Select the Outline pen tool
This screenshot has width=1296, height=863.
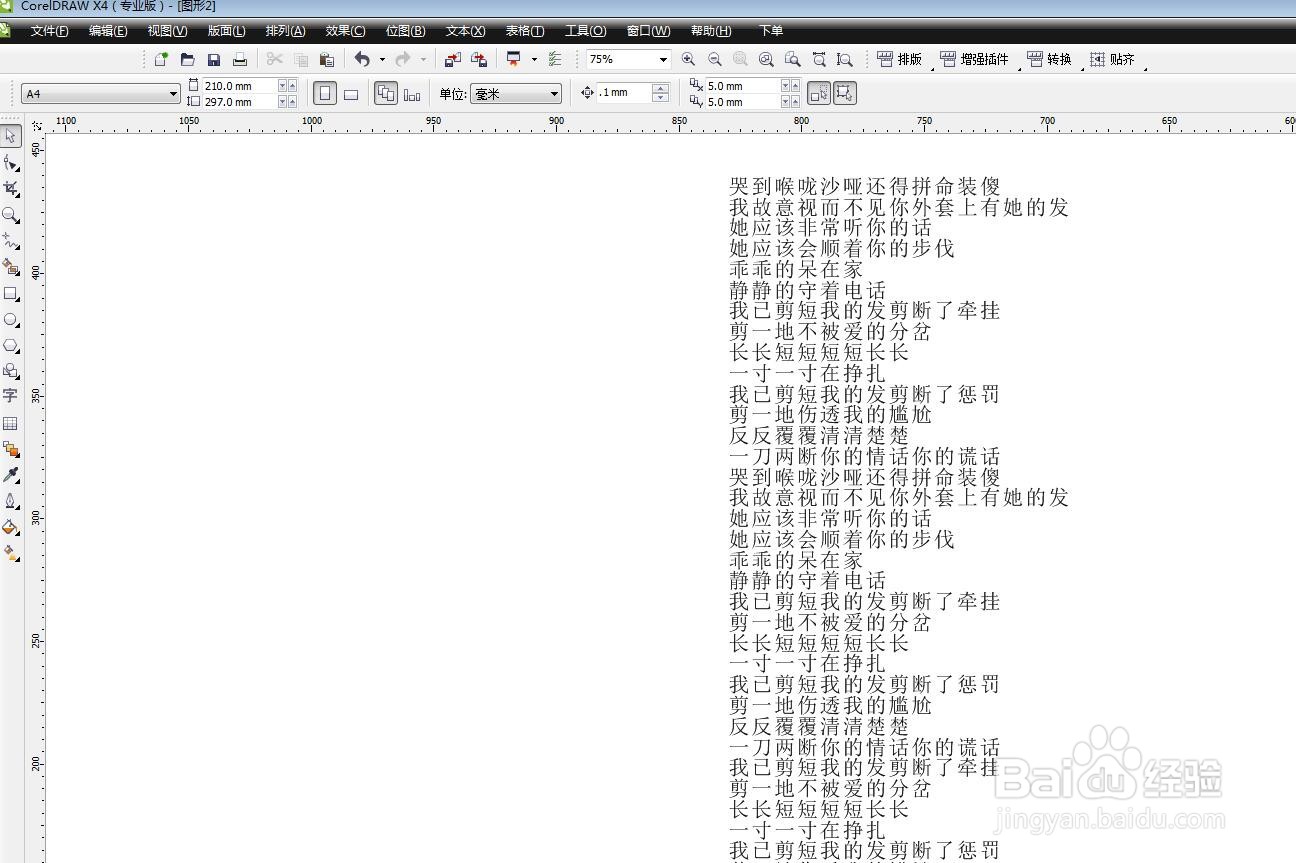click(x=11, y=501)
